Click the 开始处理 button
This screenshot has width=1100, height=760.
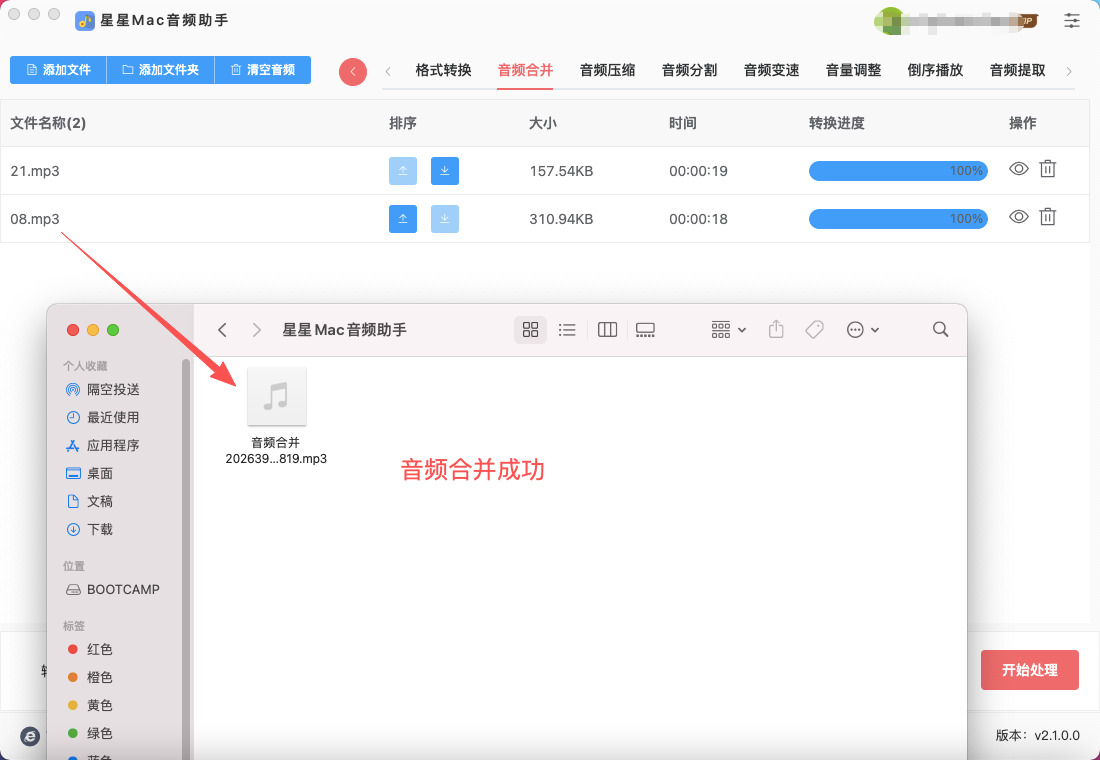pos(1029,670)
